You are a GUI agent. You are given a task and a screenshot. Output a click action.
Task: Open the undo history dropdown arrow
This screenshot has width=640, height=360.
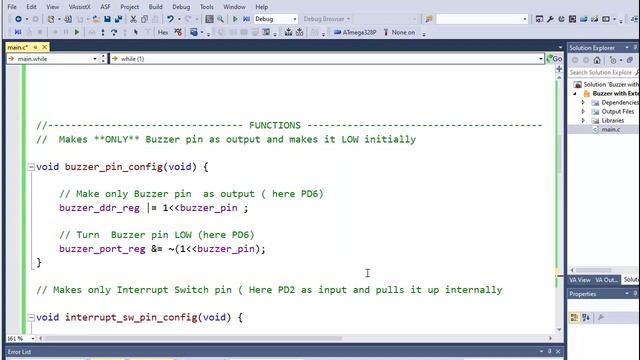179,19
